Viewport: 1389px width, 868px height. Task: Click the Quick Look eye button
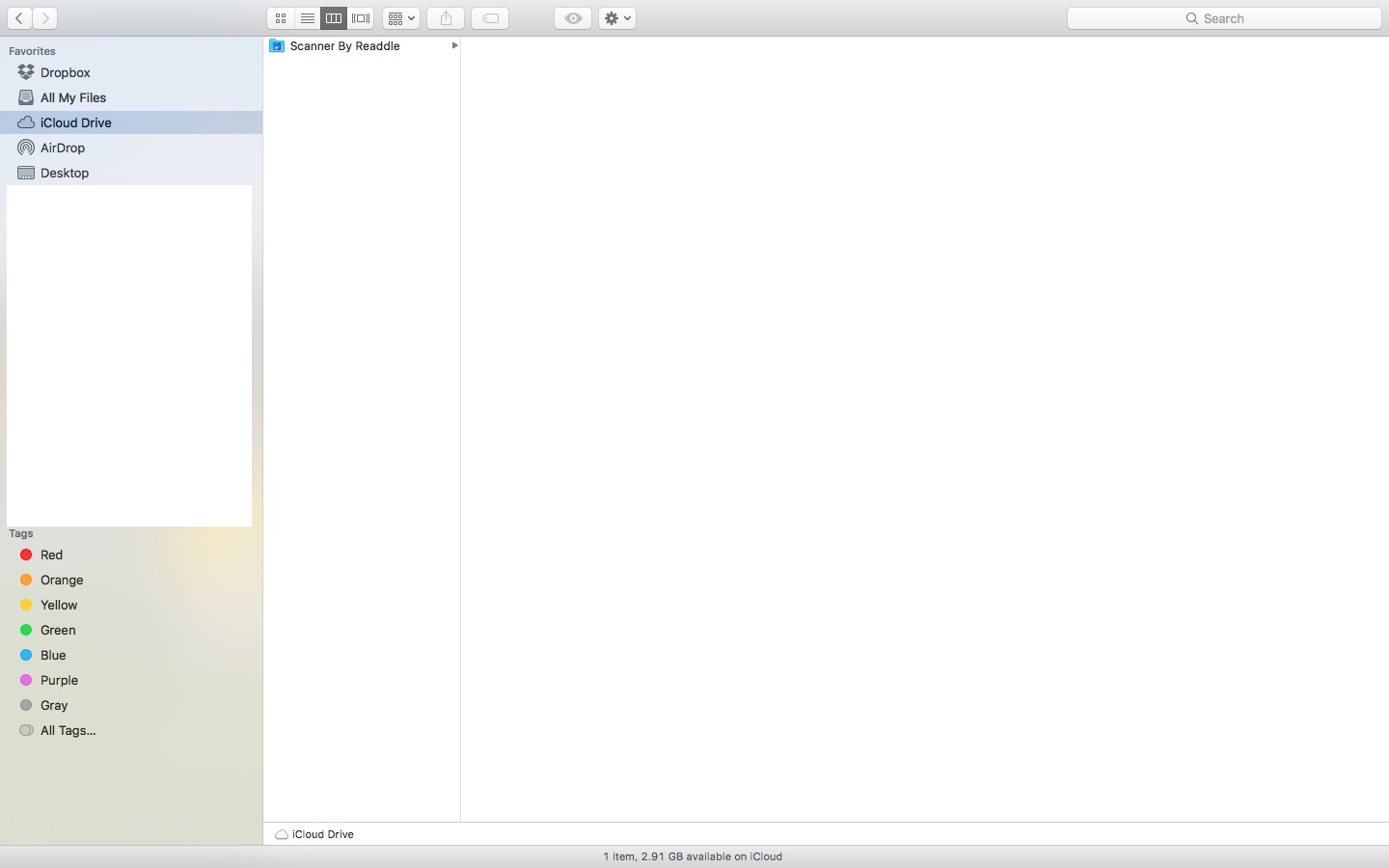coord(573,18)
